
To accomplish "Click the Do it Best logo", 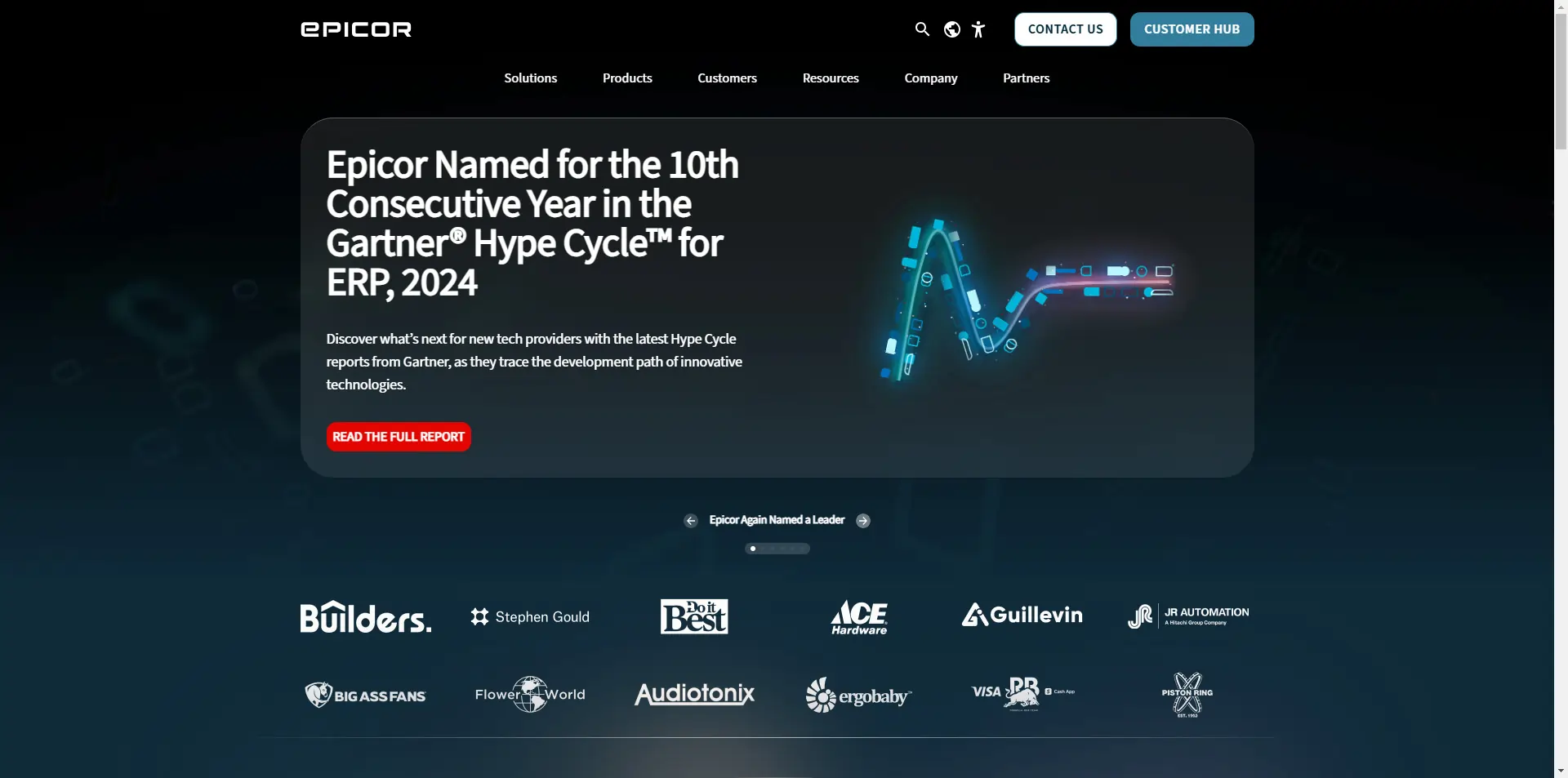I will [694, 616].
